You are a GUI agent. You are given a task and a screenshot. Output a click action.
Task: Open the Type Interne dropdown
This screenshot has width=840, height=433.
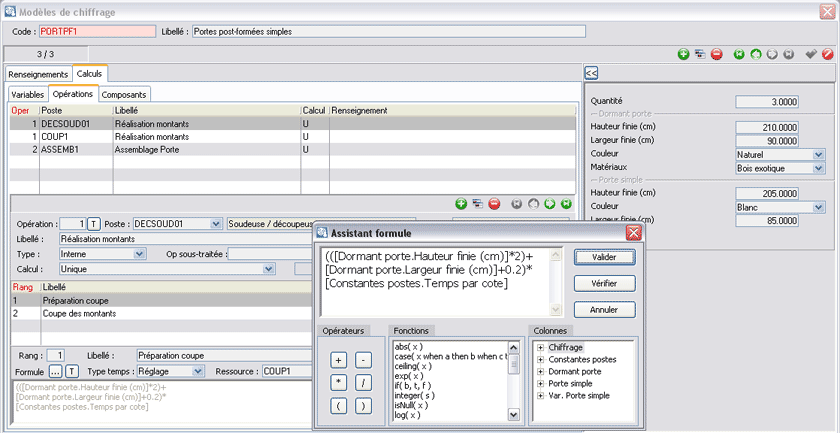[x=140, y=253]
